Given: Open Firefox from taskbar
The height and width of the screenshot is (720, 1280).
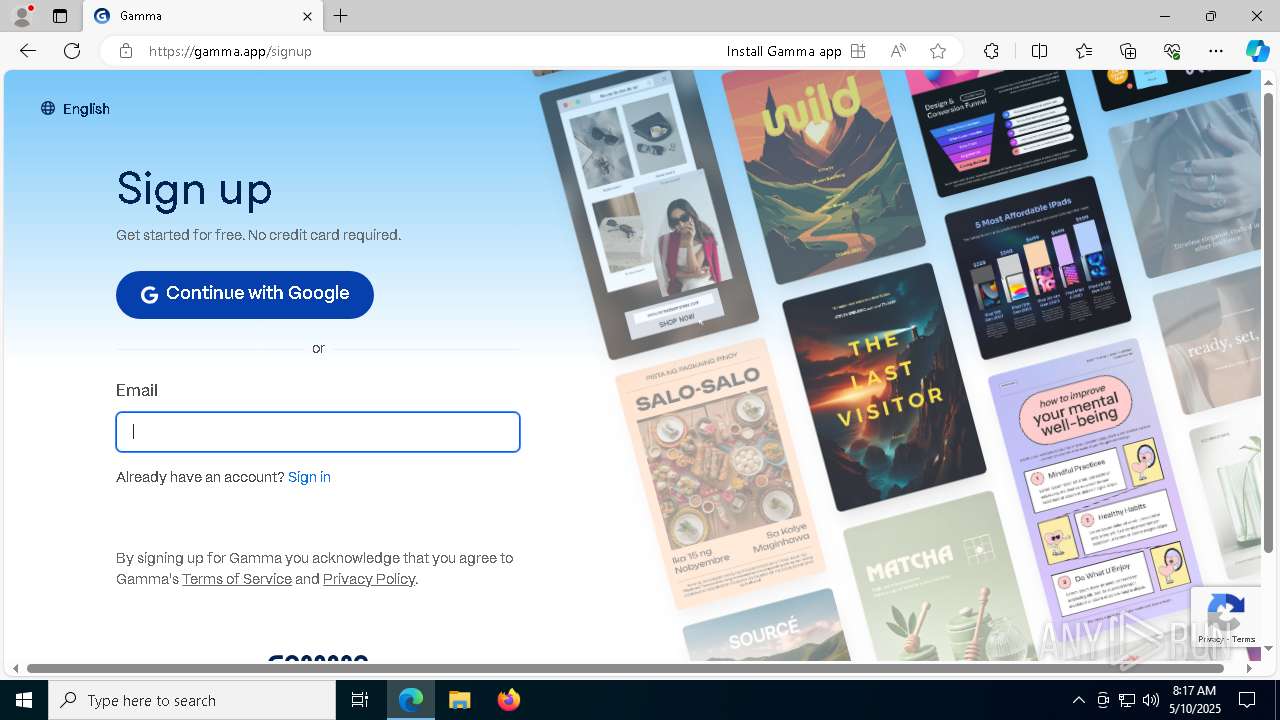Looking at the screenshot, I should [508, 700].
